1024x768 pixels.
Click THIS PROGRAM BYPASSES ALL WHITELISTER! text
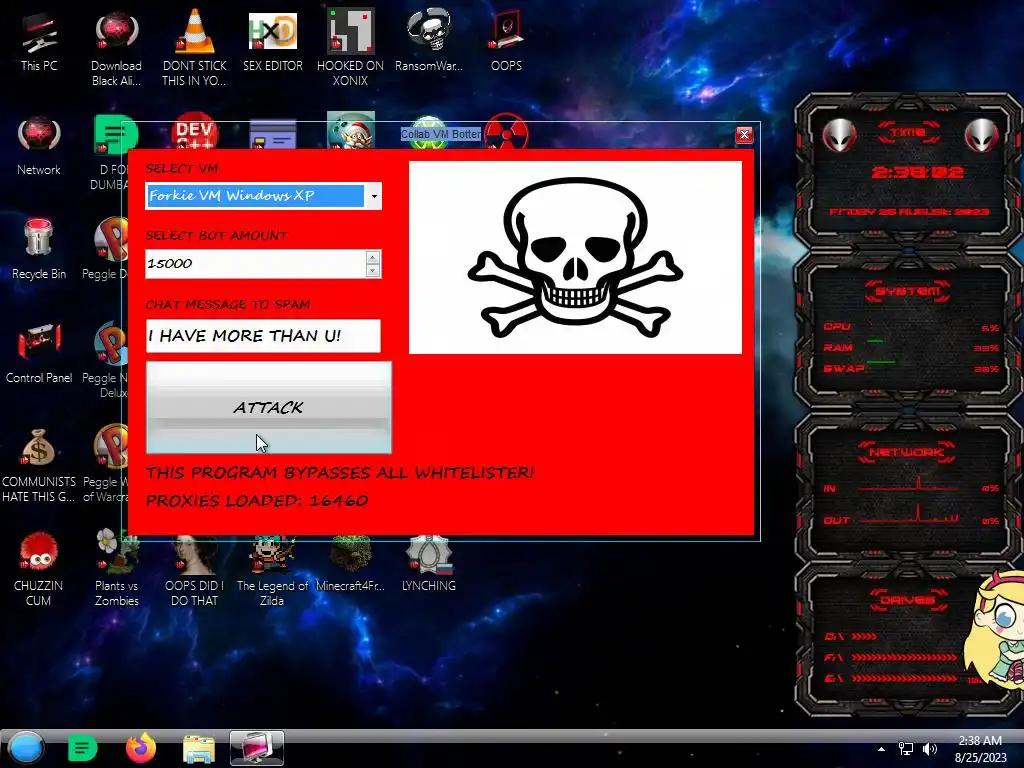point(340,472)
